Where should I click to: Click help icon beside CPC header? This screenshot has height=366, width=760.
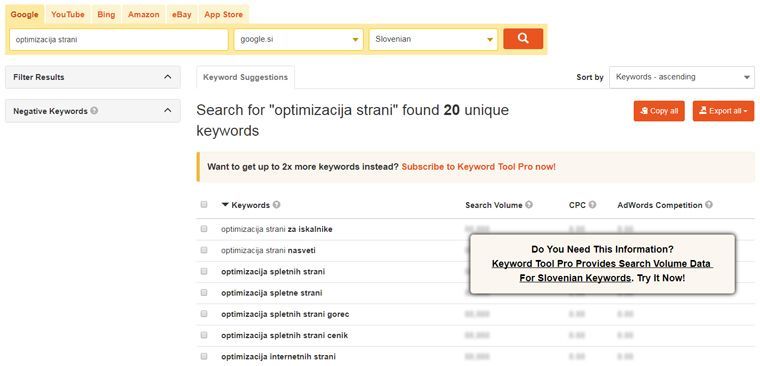(592, 205)
